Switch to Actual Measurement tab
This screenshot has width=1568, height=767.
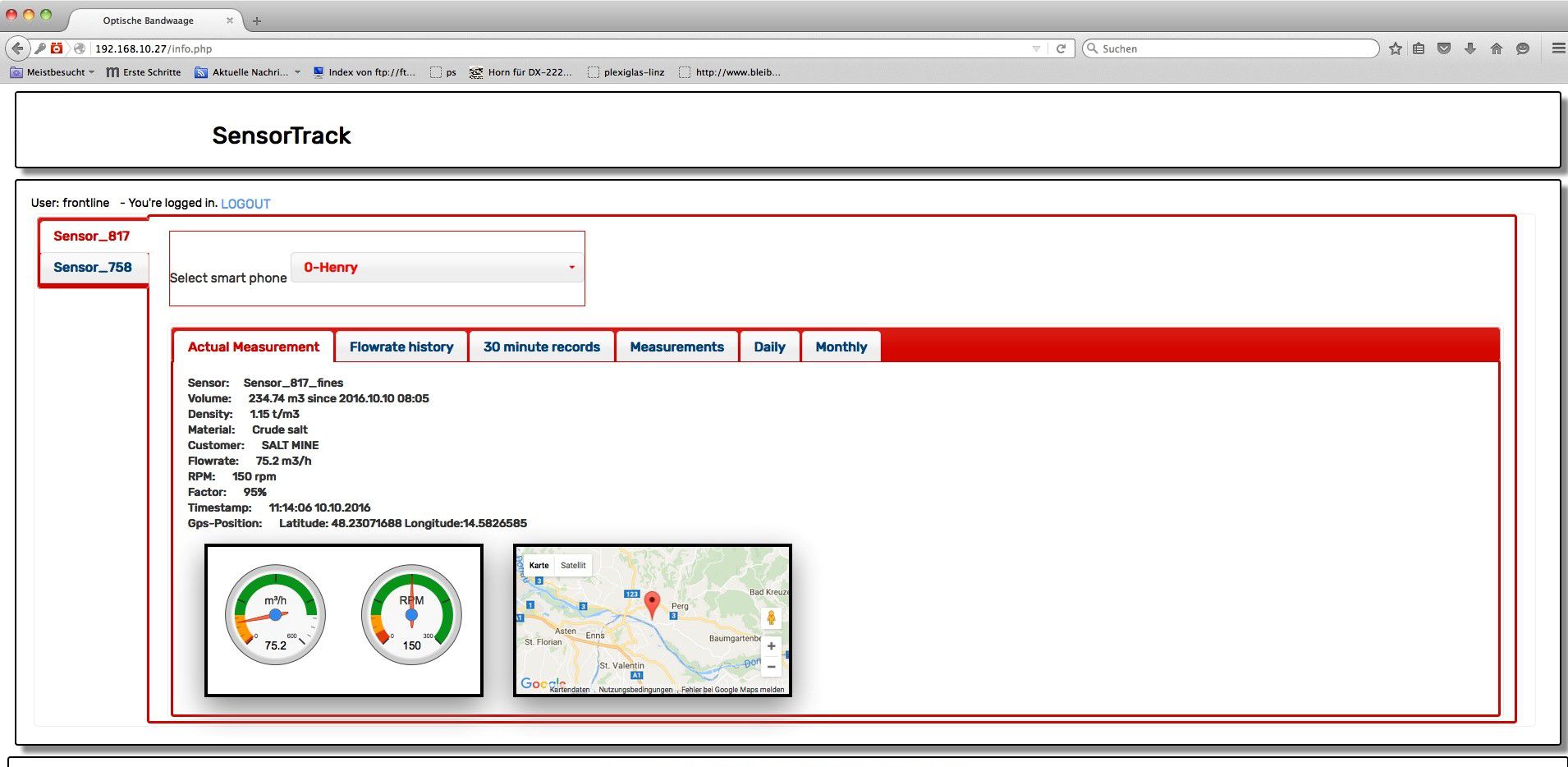(x=253, y=347)
